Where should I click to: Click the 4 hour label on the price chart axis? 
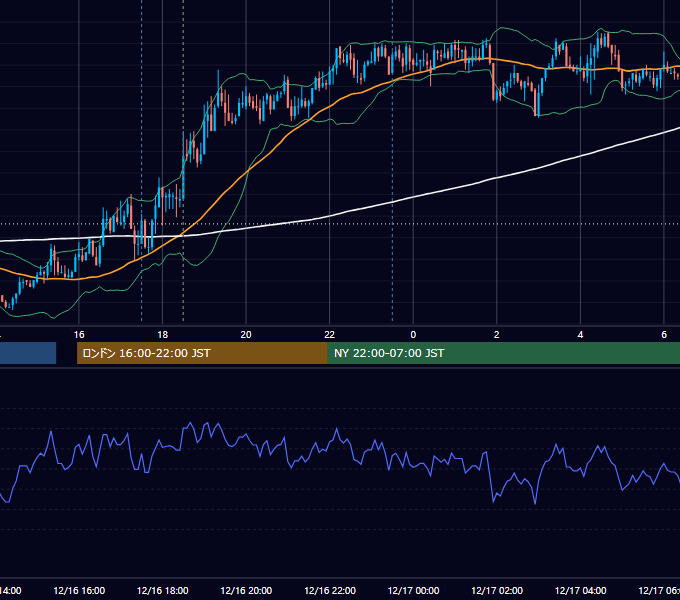pos(580,335)
